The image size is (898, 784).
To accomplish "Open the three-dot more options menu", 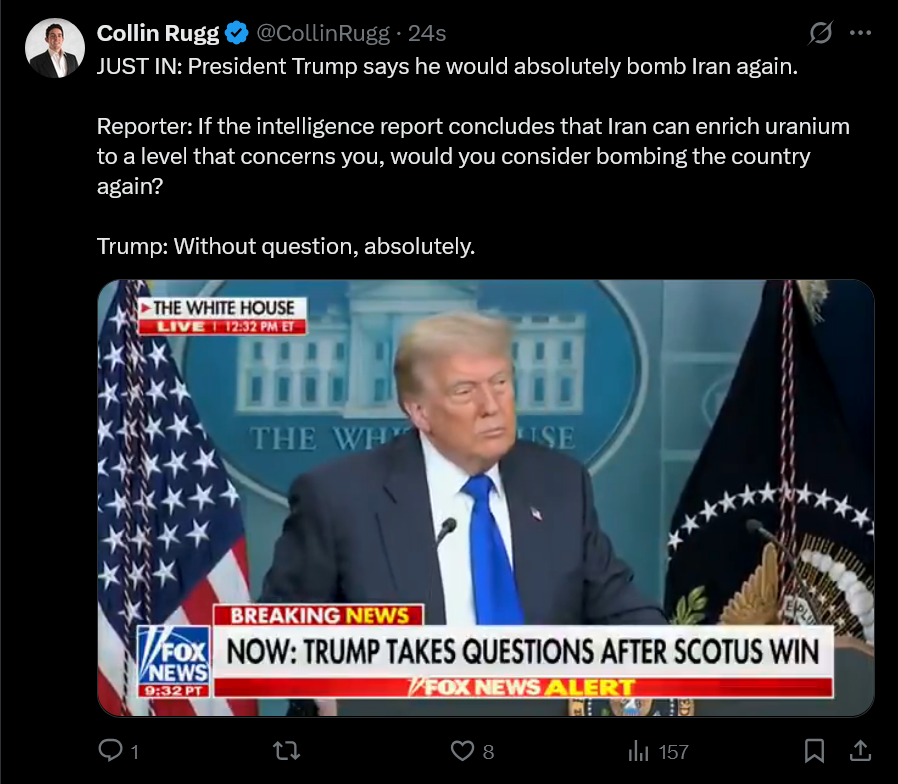I will click(x=860, y=33).
